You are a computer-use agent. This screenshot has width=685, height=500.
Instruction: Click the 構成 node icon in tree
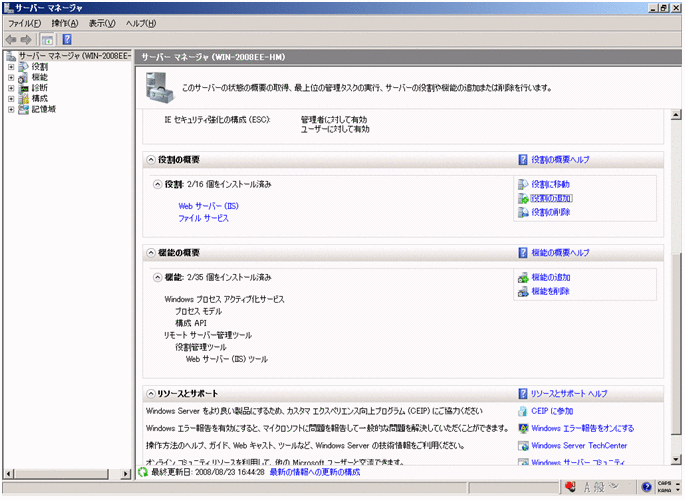(x=24, y=99)
